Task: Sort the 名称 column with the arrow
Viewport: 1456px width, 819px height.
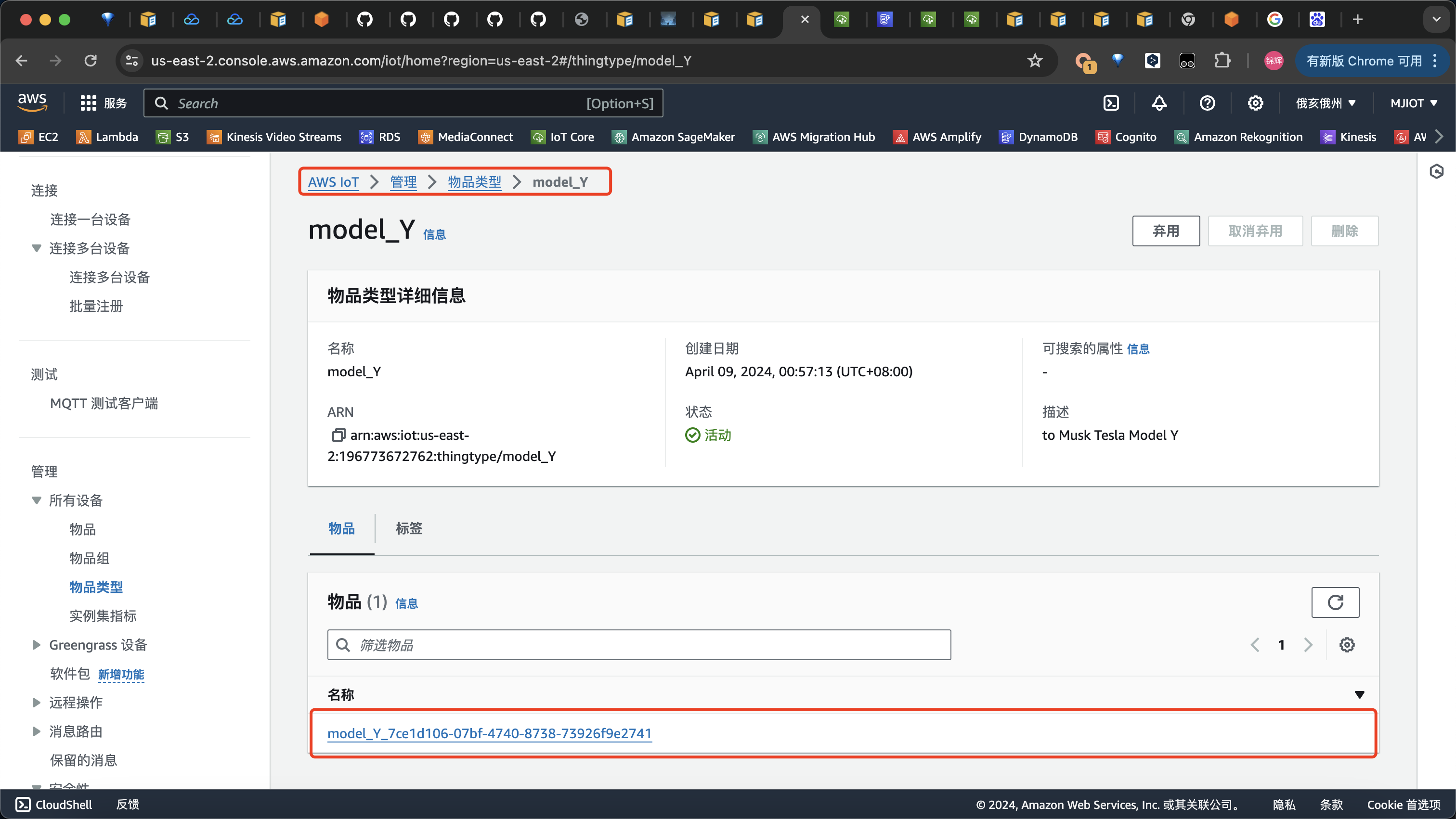Action: pyautogui.click(x=1359, y=694)
